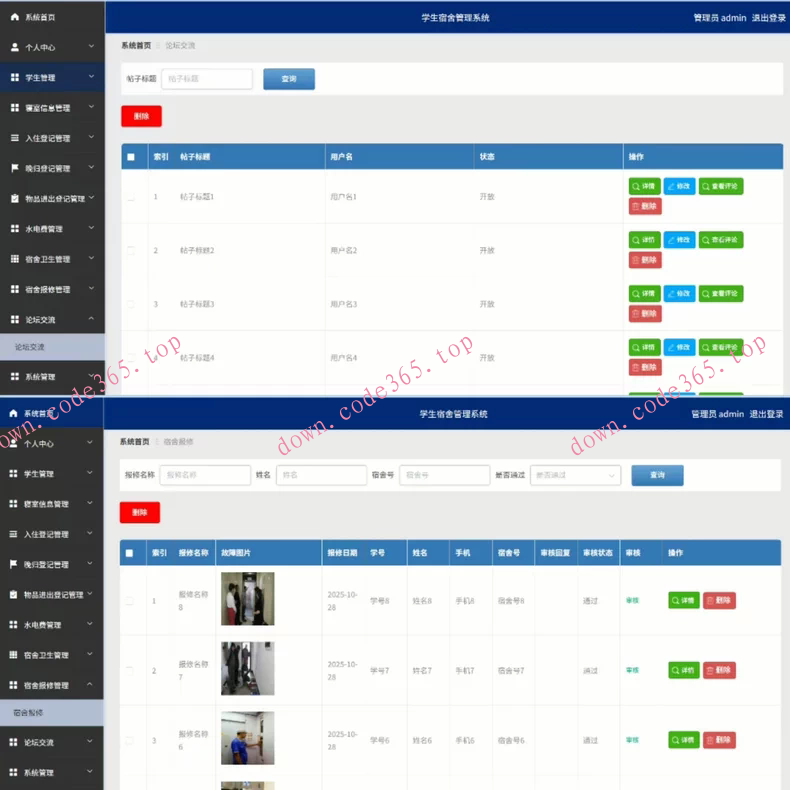Check the checkbox for repair row 学号7

tap(129, 671)
